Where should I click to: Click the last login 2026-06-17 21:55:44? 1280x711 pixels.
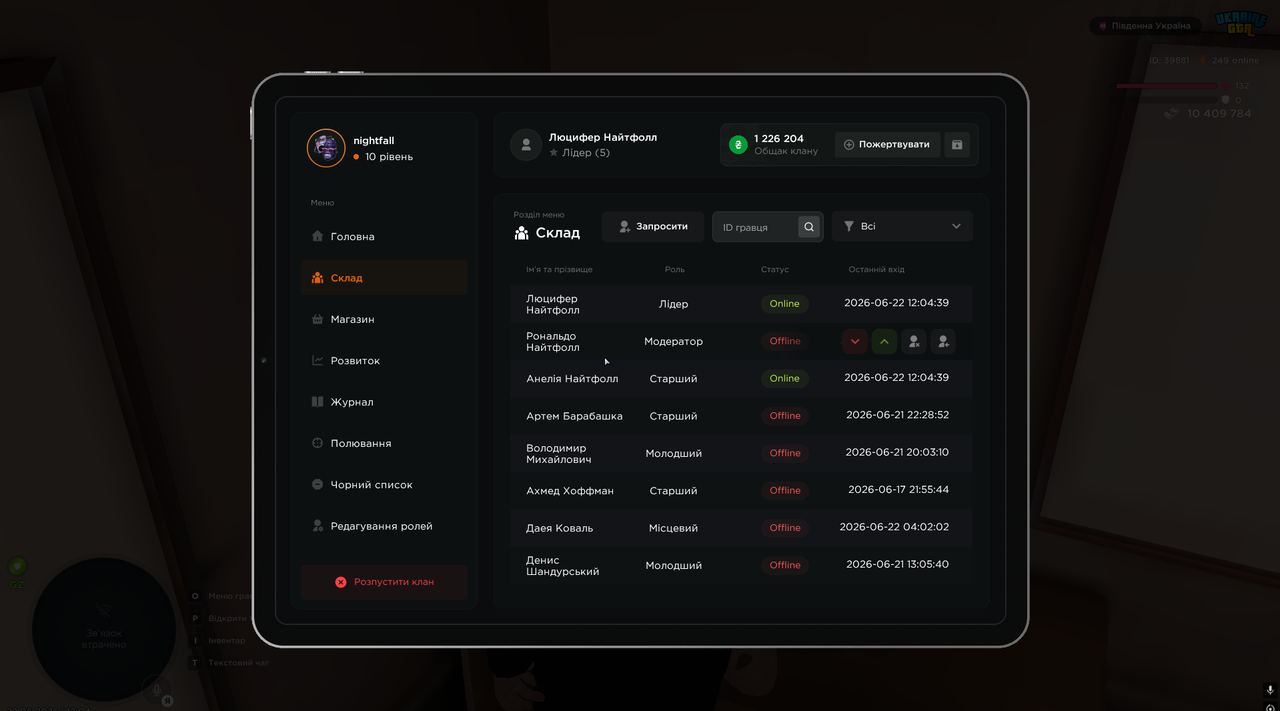(x=898, y=490)
